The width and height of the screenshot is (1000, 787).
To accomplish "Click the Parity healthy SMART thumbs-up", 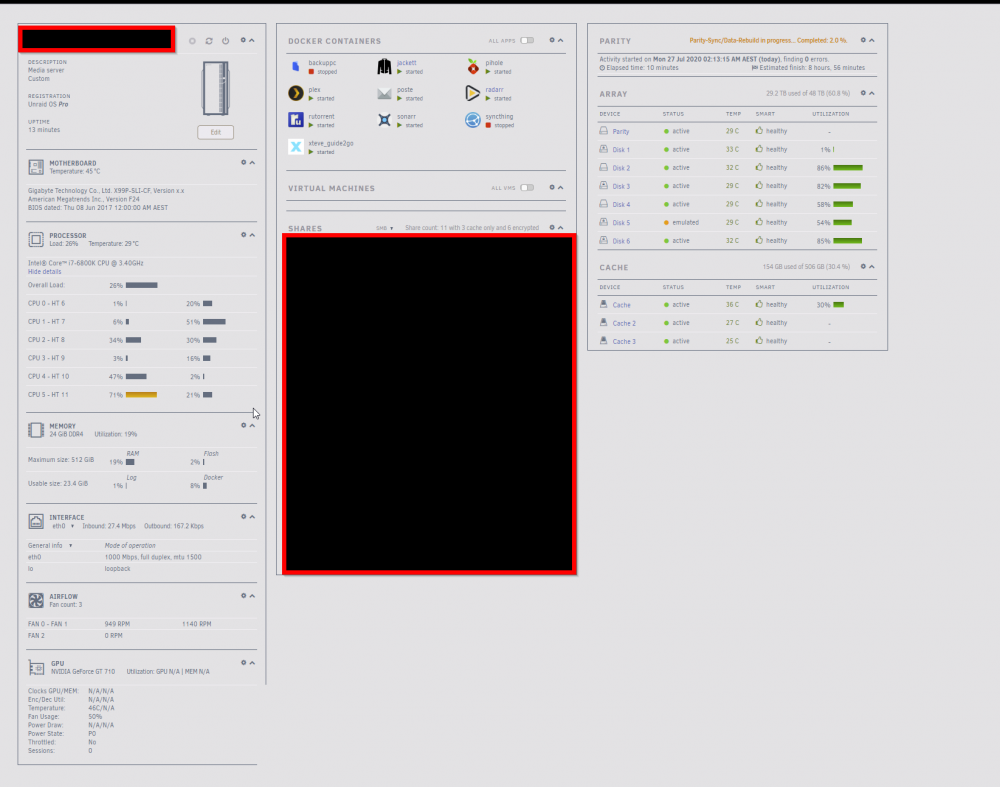I will [x=759, y=130].
